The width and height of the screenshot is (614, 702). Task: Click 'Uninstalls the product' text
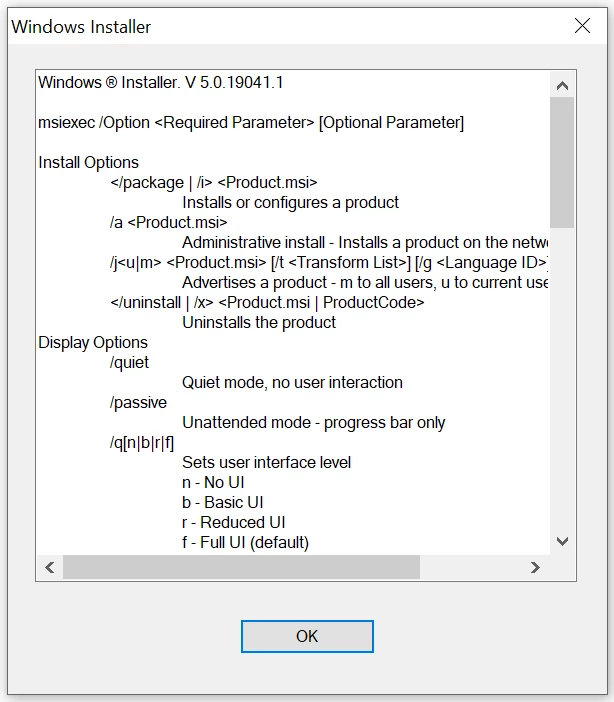(x=259, y=322)
